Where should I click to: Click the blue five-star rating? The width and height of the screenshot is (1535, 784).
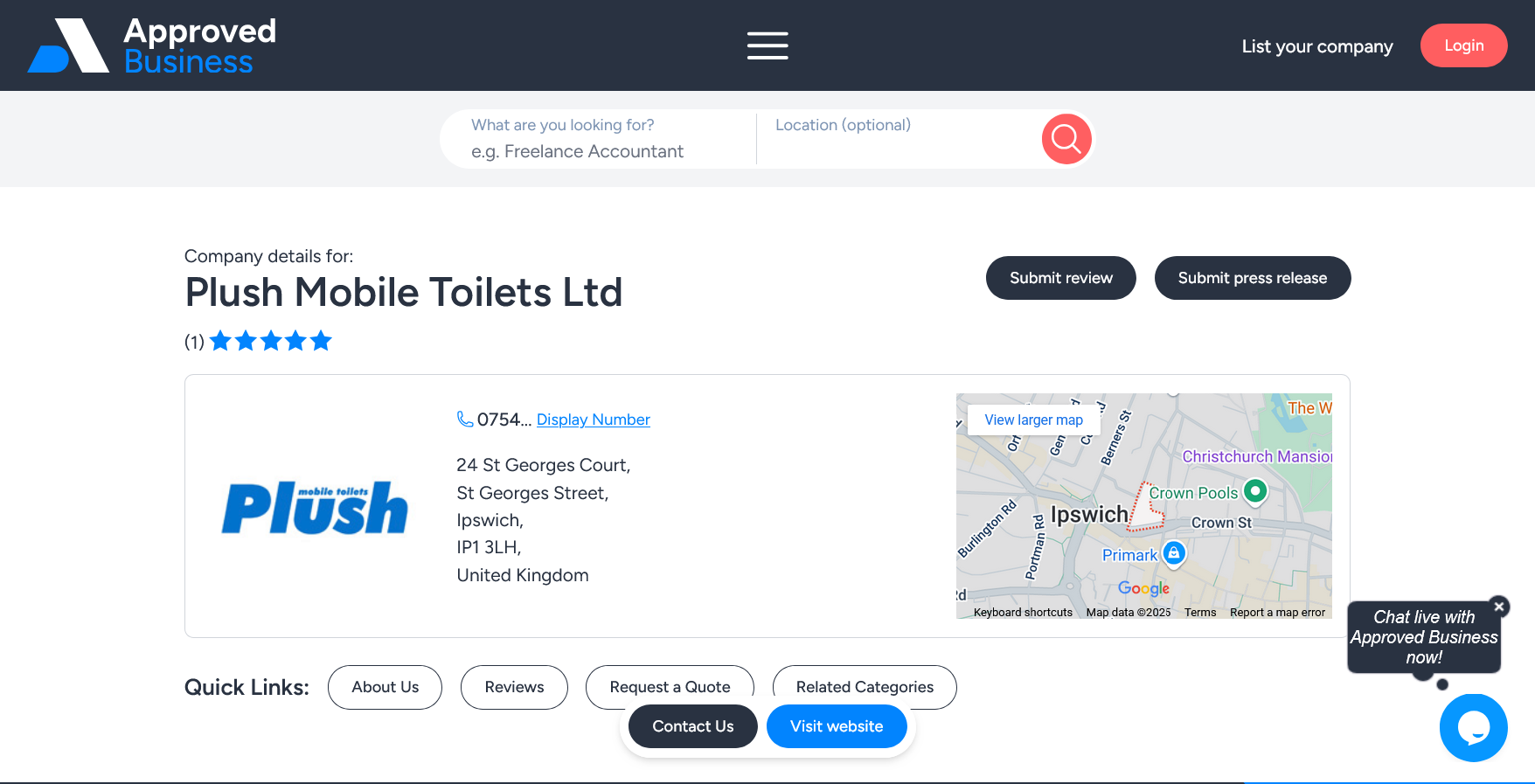(x=271, y=341)
